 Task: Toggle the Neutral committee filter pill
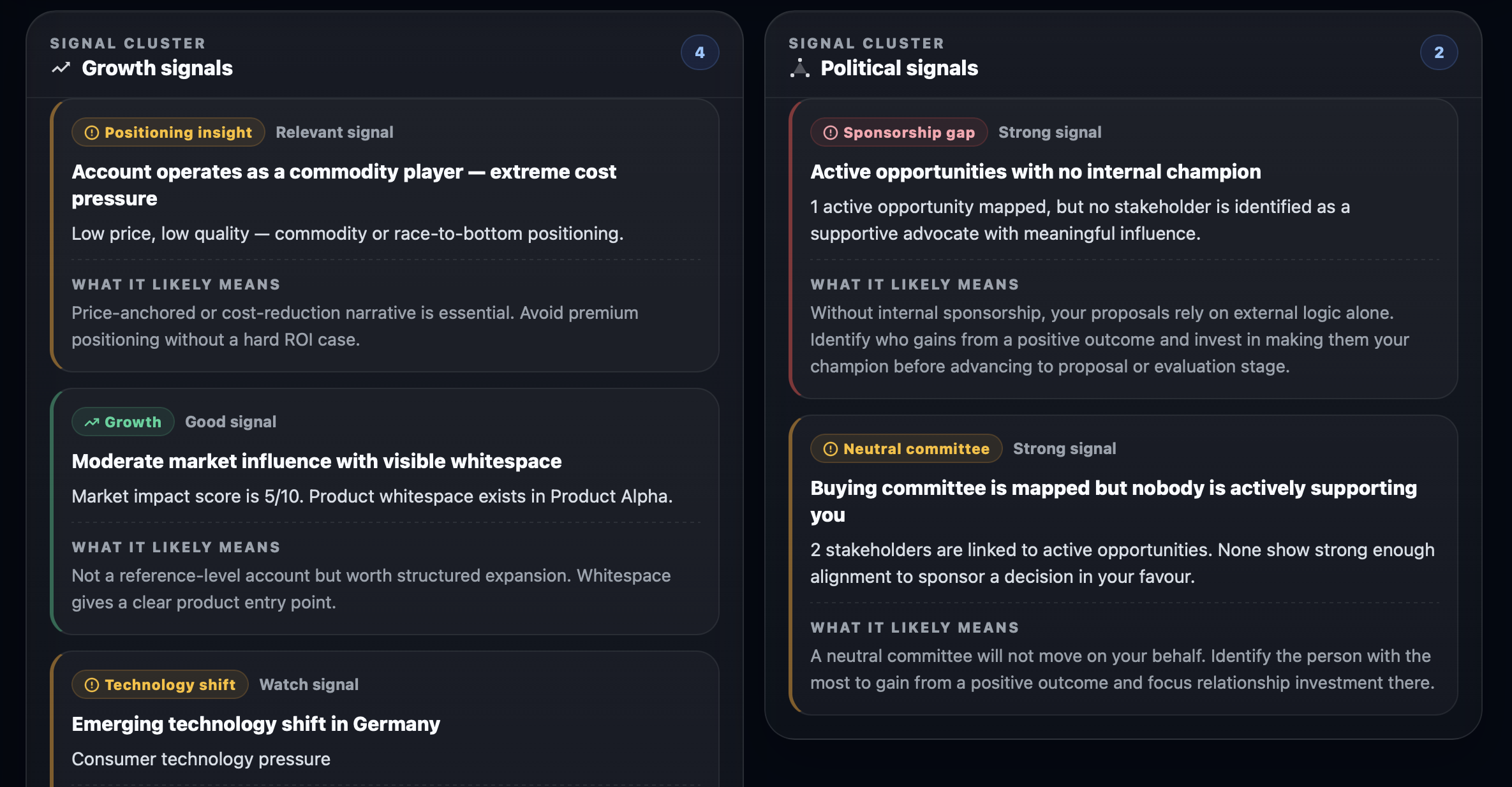(x=906, y=448)
